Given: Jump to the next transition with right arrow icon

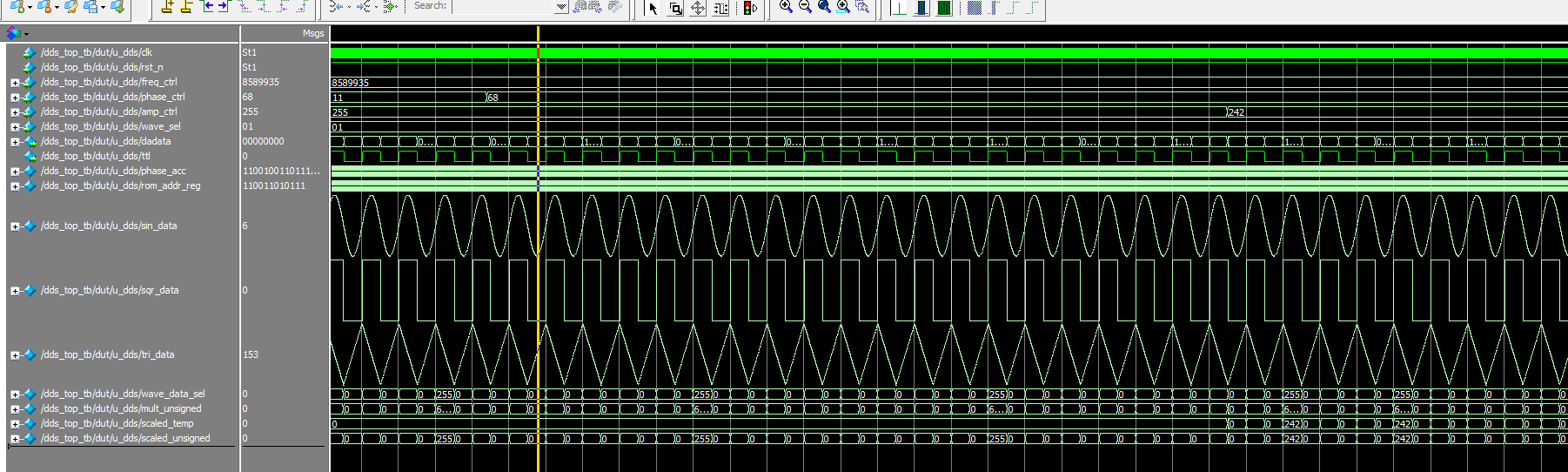Looking at the screenshot, I should (223, 7).
